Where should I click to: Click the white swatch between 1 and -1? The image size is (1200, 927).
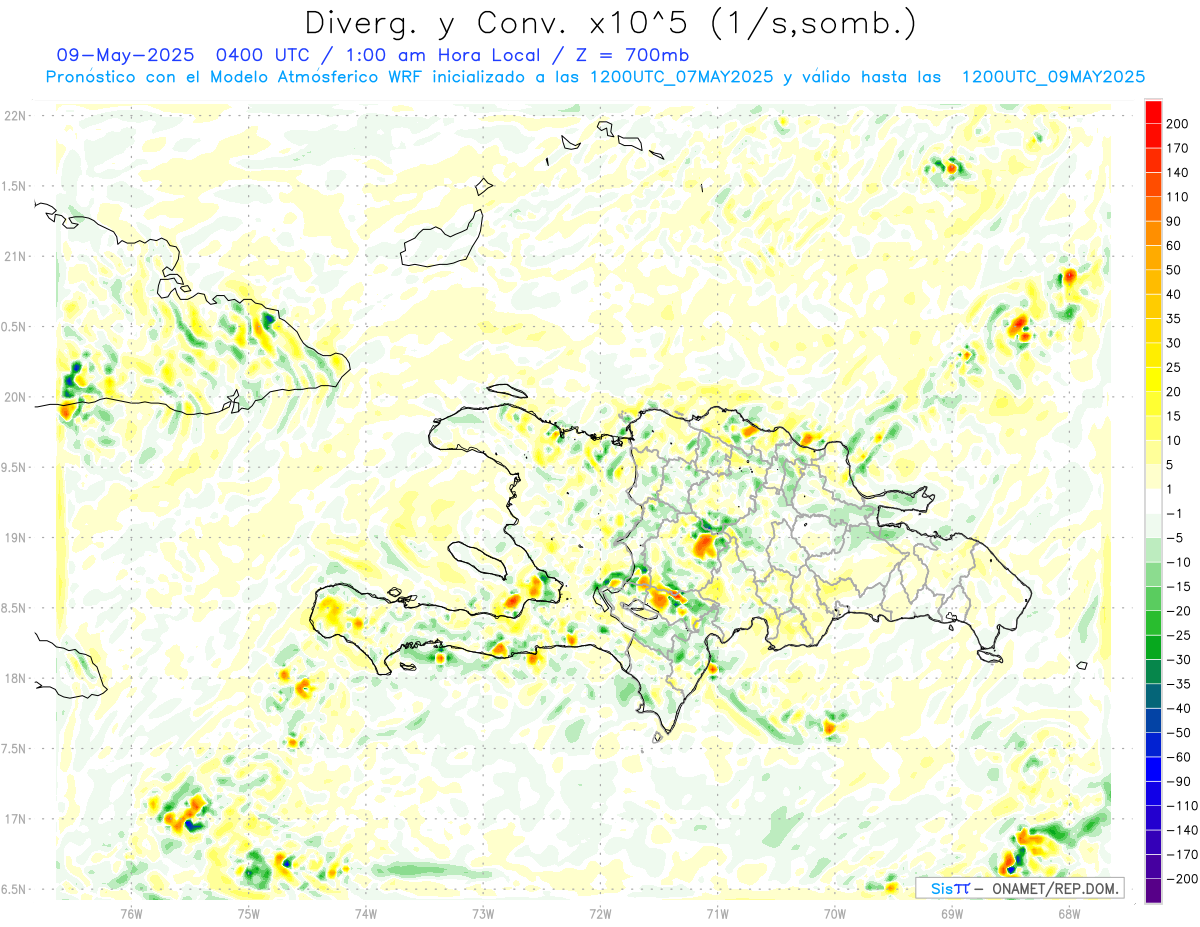tap(1153, 501)
